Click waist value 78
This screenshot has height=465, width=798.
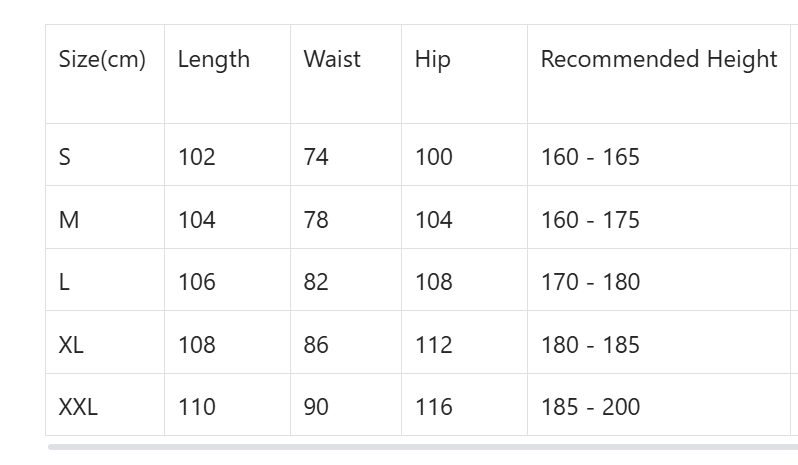[316, 220]
